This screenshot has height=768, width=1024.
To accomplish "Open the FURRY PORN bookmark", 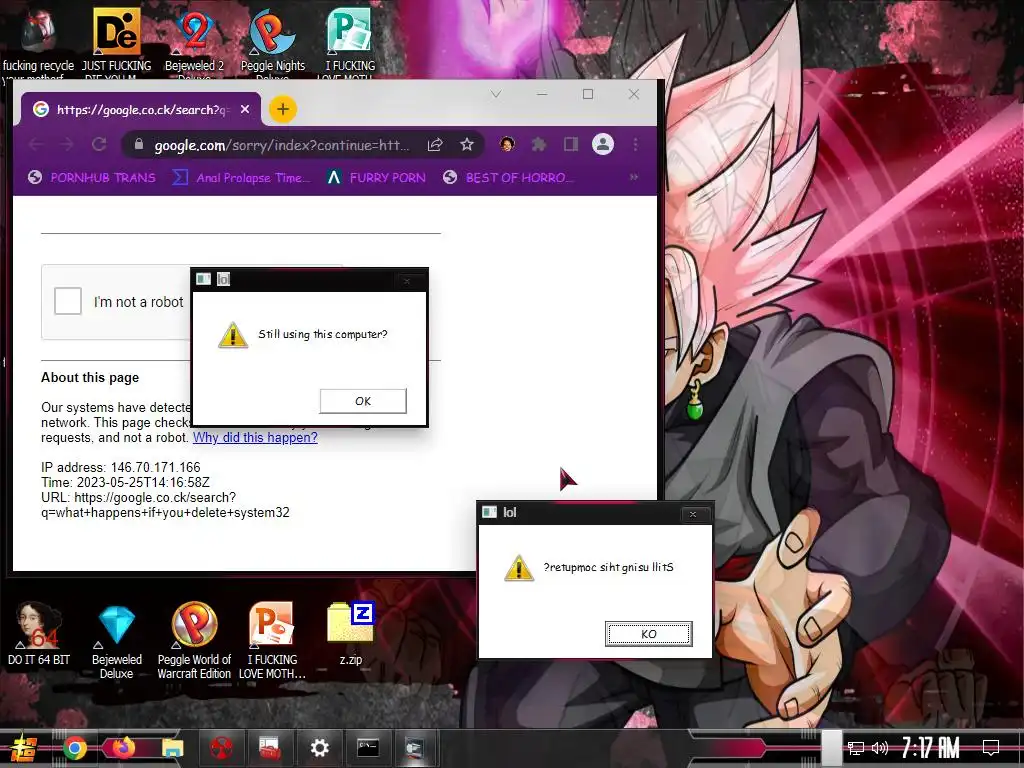I will pos(376,177).
